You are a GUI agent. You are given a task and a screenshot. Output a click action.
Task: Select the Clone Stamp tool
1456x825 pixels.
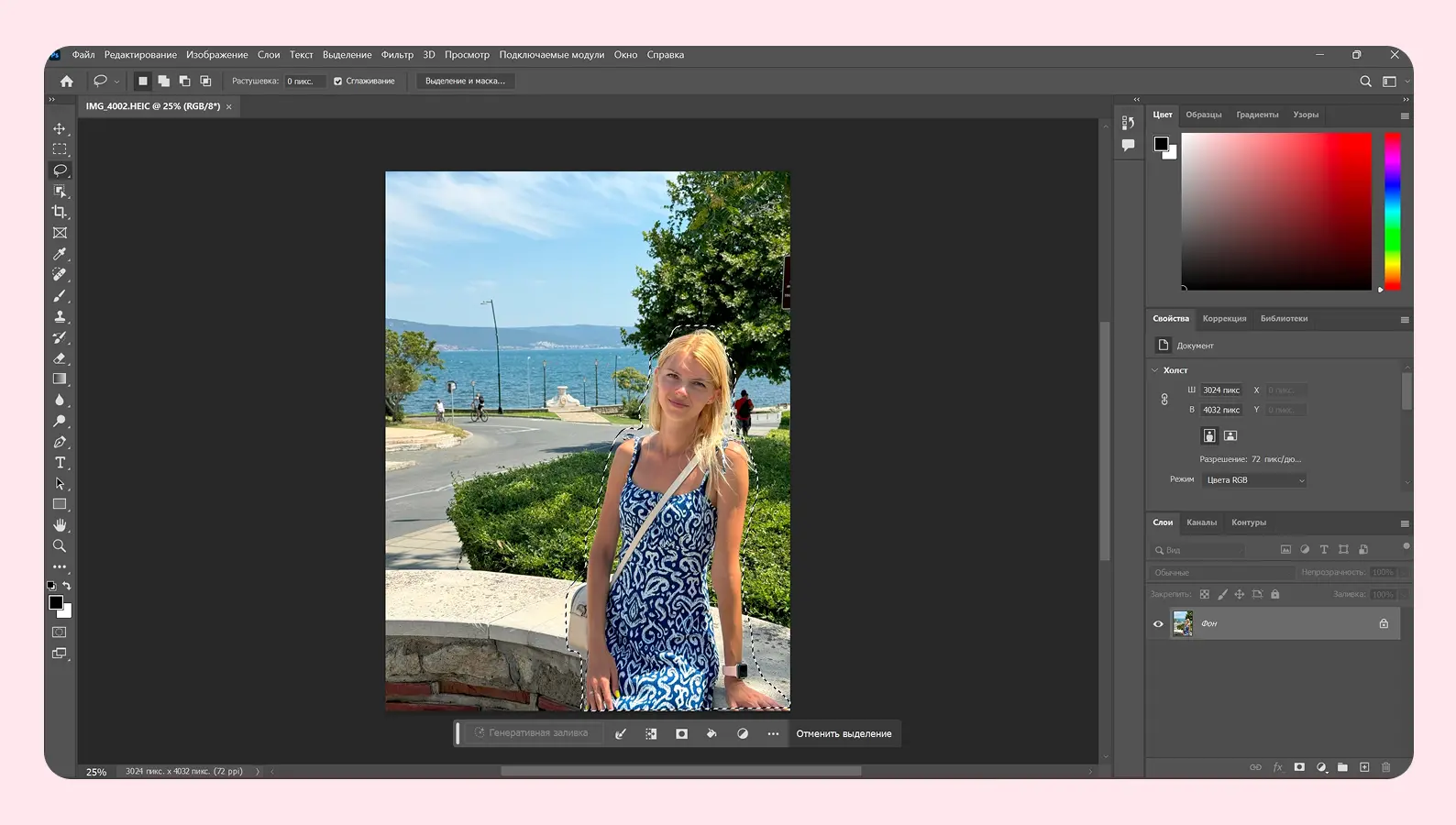click(60, 316)
